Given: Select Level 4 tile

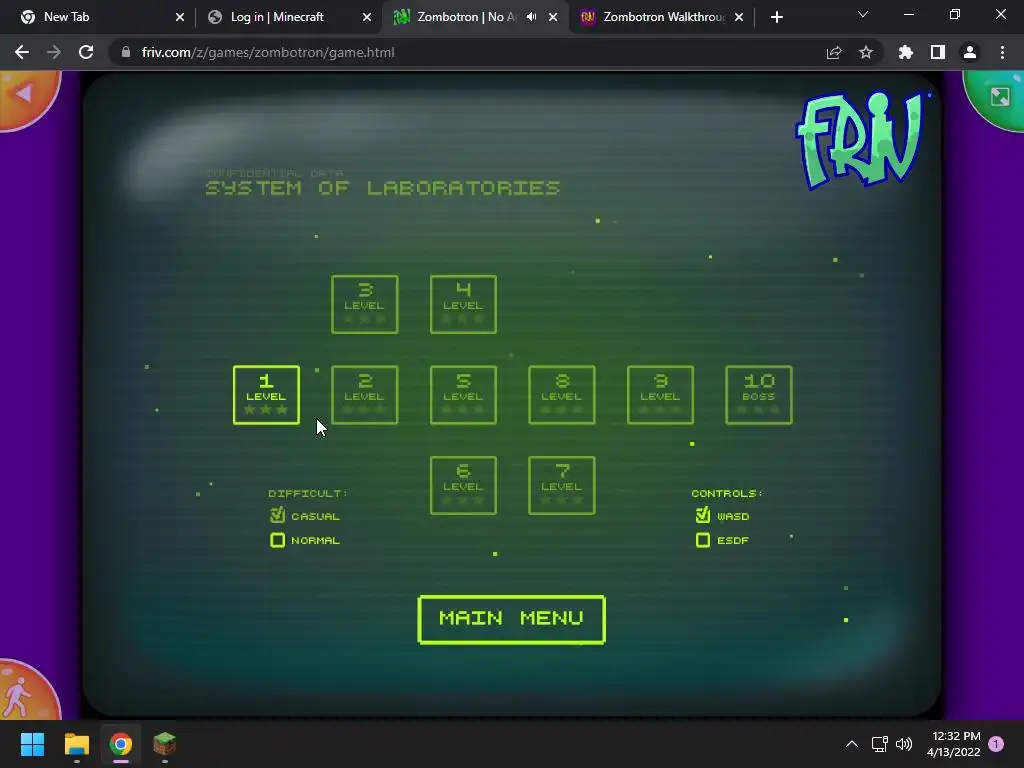Looking at the screenshot, I should (463, 304).
